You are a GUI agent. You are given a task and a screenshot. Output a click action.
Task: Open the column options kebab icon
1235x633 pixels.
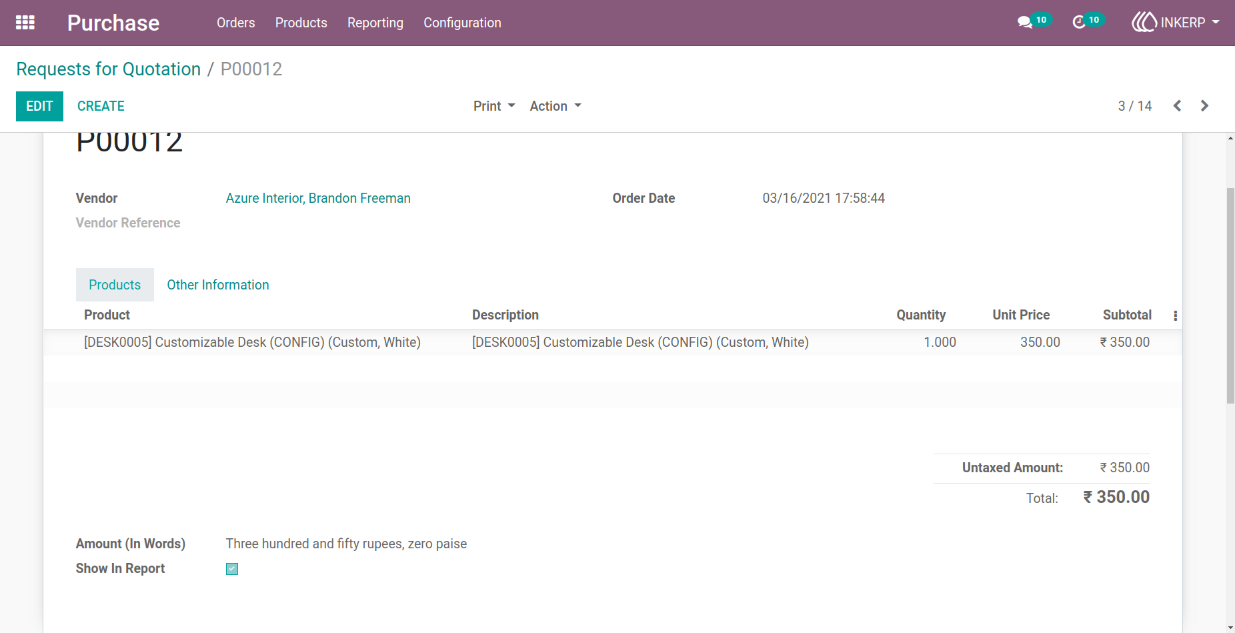tap(1175, 316)
